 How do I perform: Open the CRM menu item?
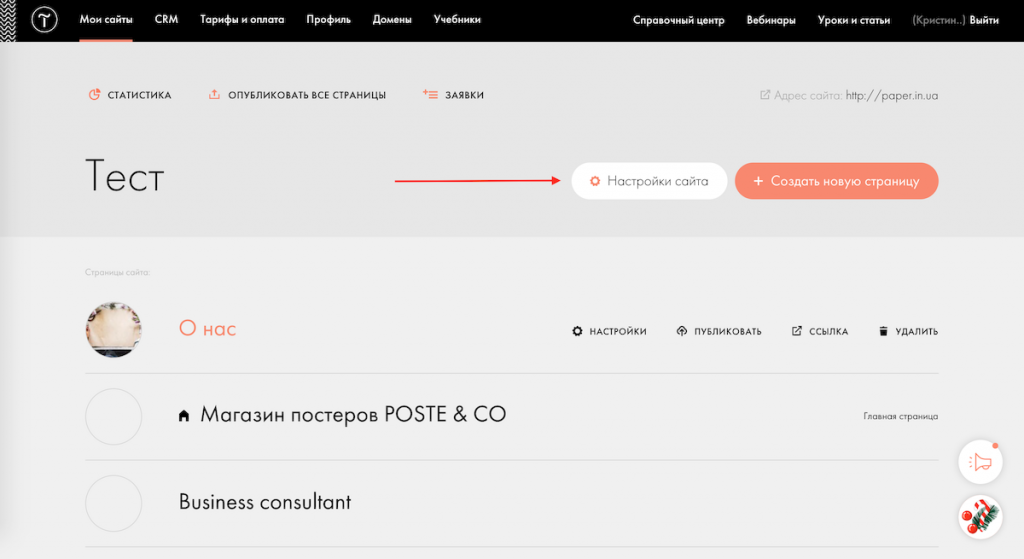(x=166, y=20)
